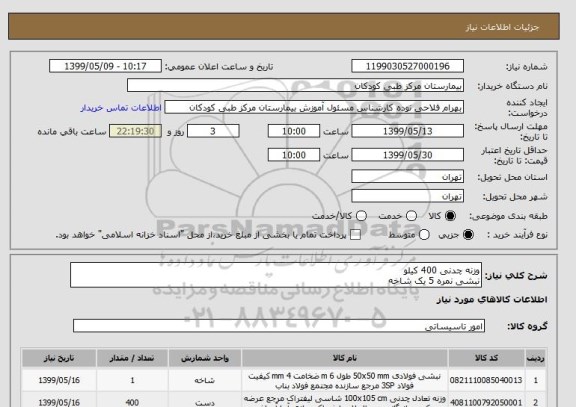Select the متوسط purchase type radio

tap(424, 235)
